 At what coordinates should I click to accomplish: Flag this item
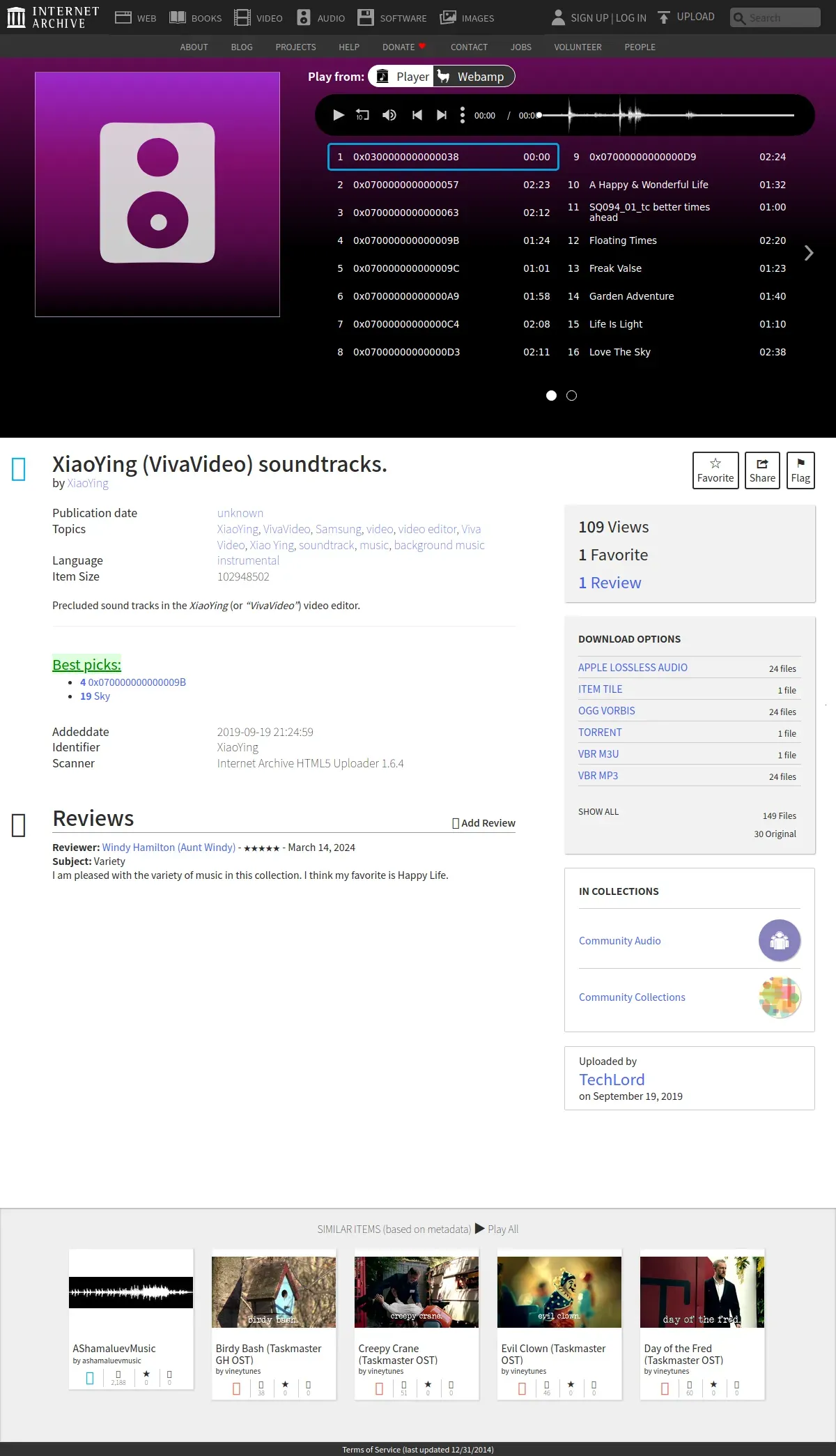(800, 470)
